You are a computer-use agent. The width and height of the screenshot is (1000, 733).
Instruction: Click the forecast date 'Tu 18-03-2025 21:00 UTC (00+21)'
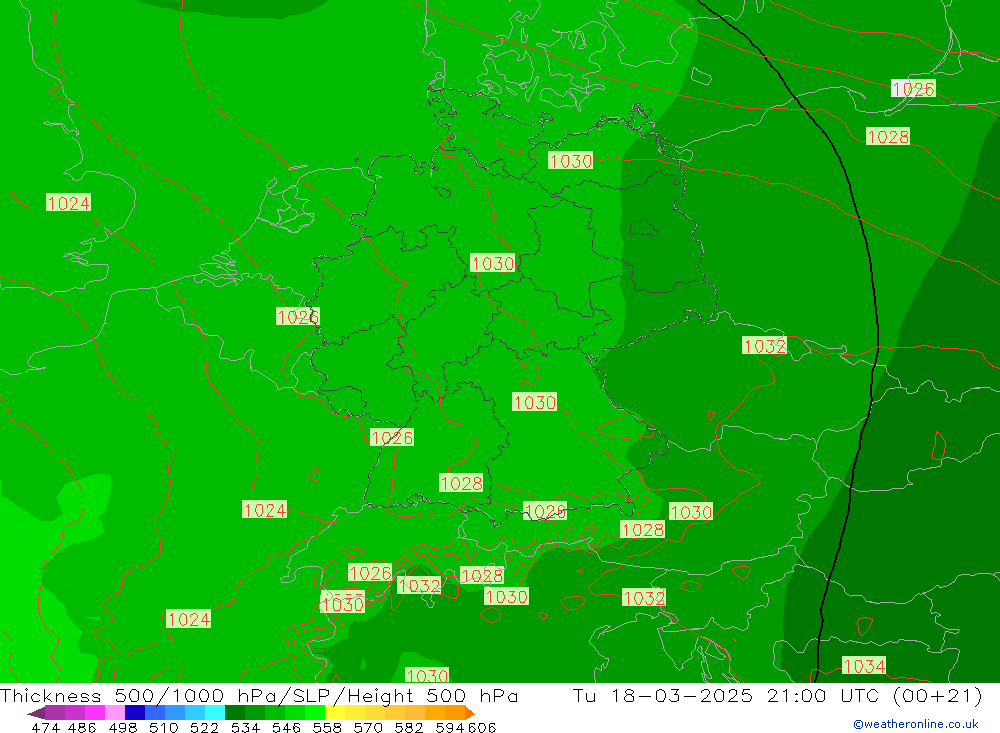click(x=777, y=695)
